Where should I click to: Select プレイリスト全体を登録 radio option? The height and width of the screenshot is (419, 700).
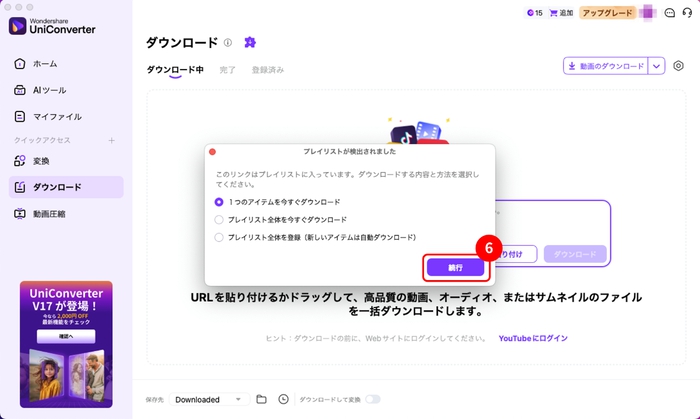coord(220,237)
